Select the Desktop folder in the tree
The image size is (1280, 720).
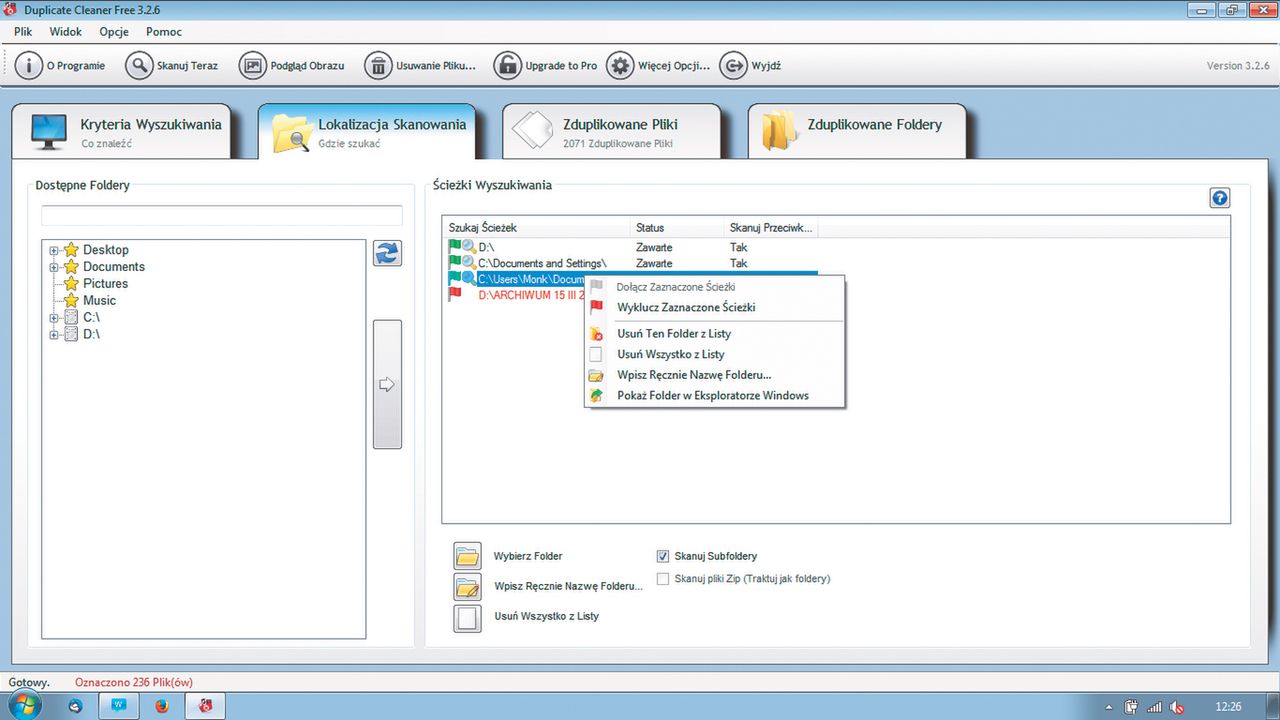[106, 250]
